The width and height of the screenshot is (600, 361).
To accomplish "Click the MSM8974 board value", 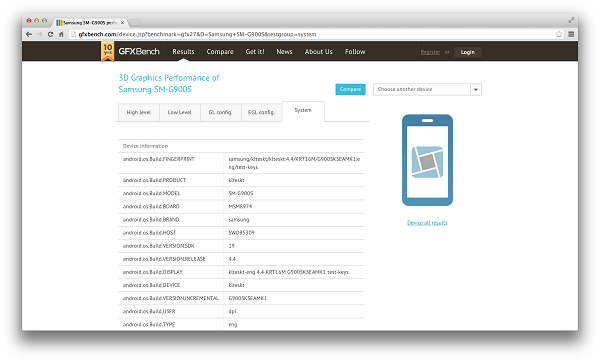I will [240, 206].
